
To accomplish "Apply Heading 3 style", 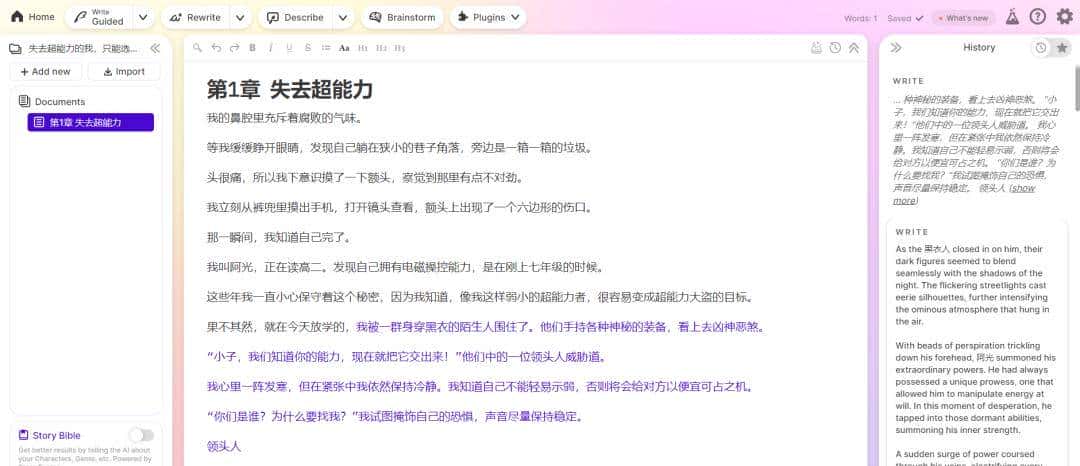I will [399, 47].
